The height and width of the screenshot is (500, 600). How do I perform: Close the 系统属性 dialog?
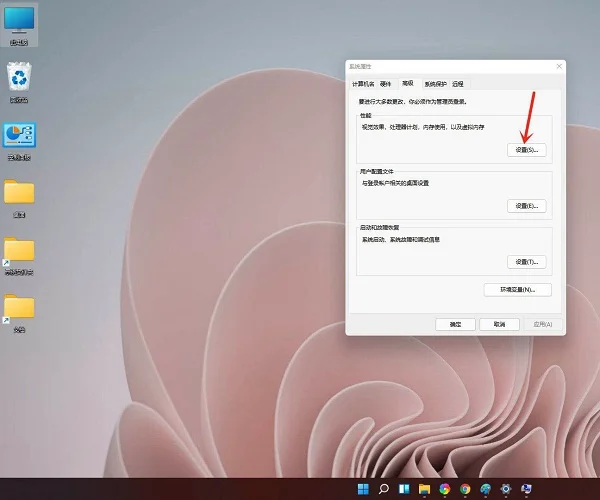(x=559, y=66)
